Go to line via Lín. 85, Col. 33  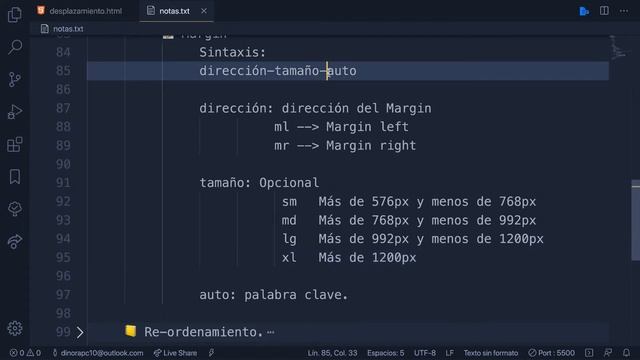click(x=332, y=353)
